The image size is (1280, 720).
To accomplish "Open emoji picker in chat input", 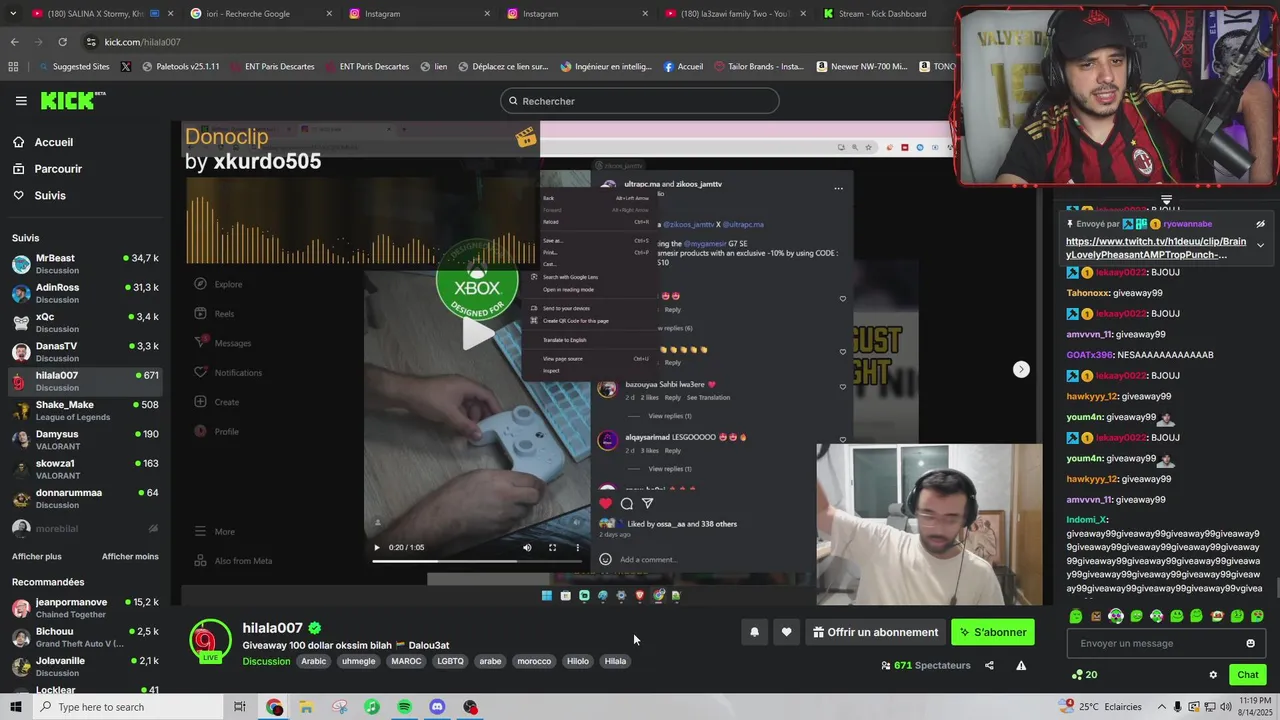I will 1250,643.
